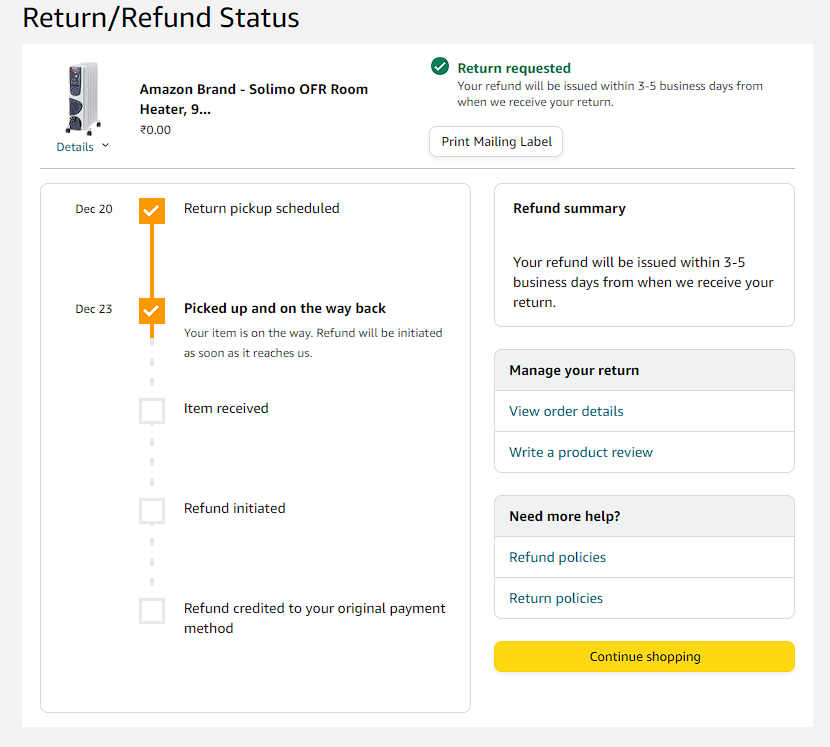Click the Return pickup scheduled step text
This screenshot has height=747, width=830.
pos(261,209)
